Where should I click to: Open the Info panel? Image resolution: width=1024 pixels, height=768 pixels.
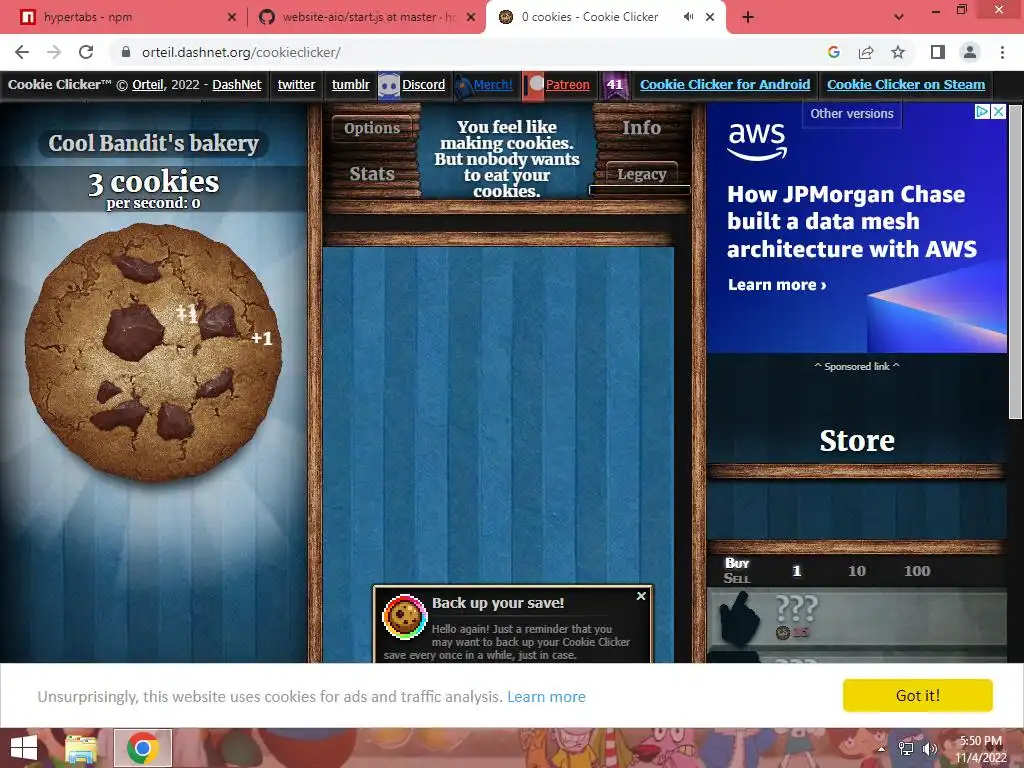[641, 128]
